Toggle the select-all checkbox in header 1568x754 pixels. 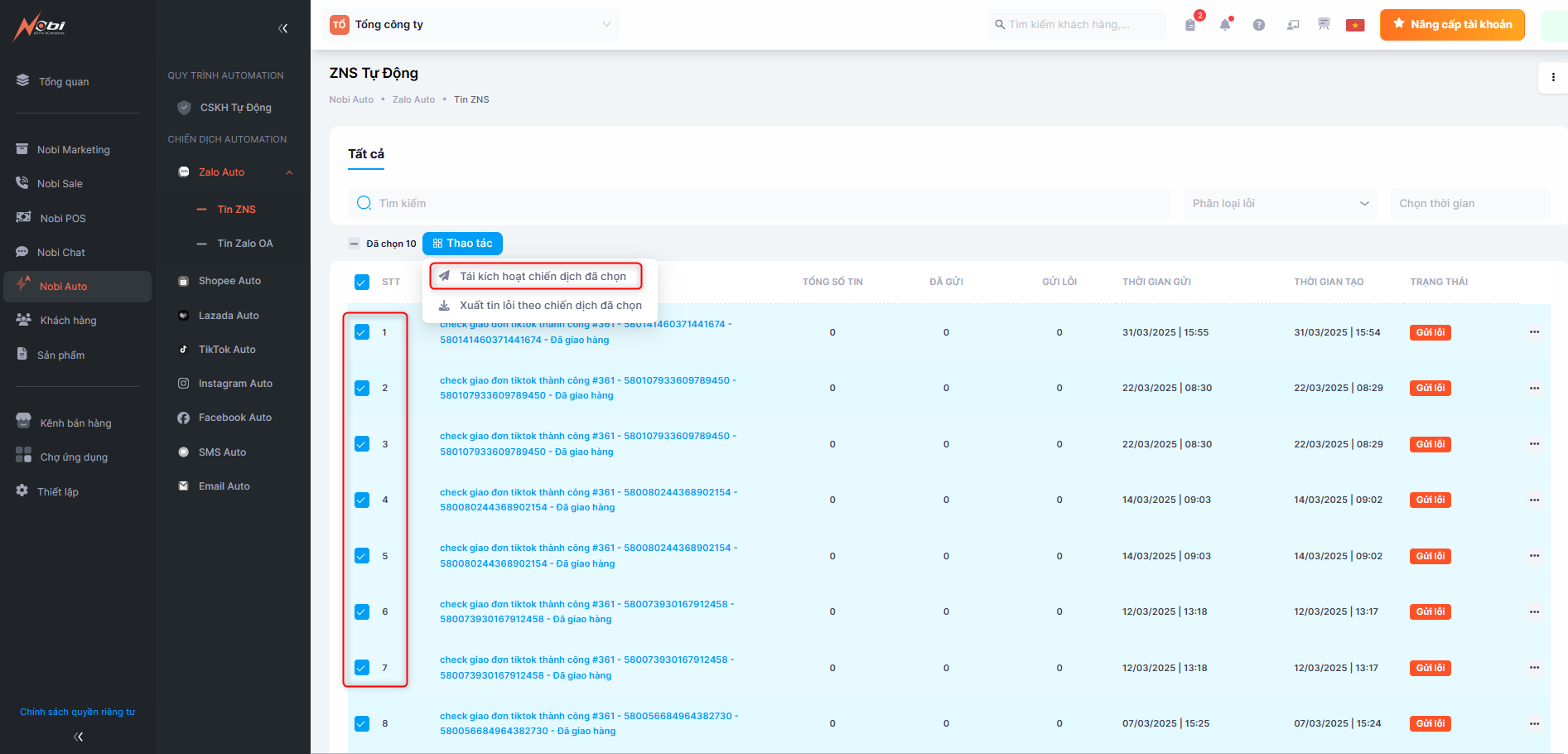coord(362,282)
